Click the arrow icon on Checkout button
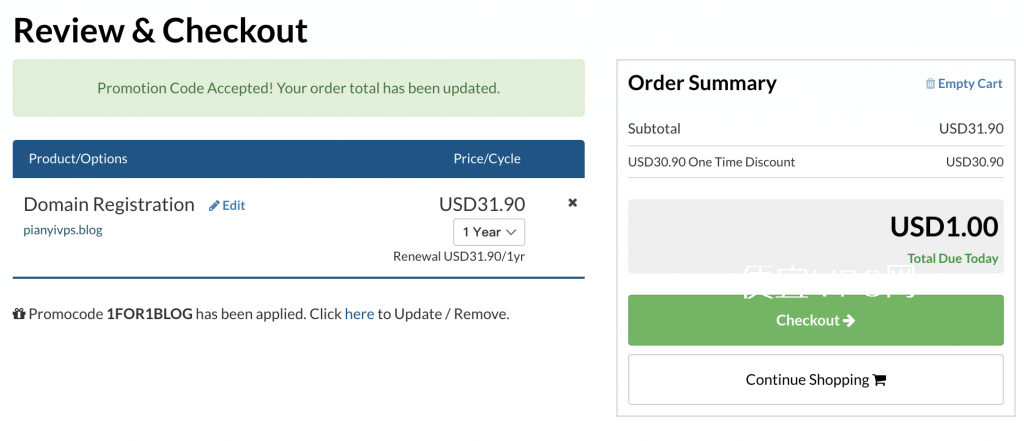1024x441 pixels. coord(849,320)
